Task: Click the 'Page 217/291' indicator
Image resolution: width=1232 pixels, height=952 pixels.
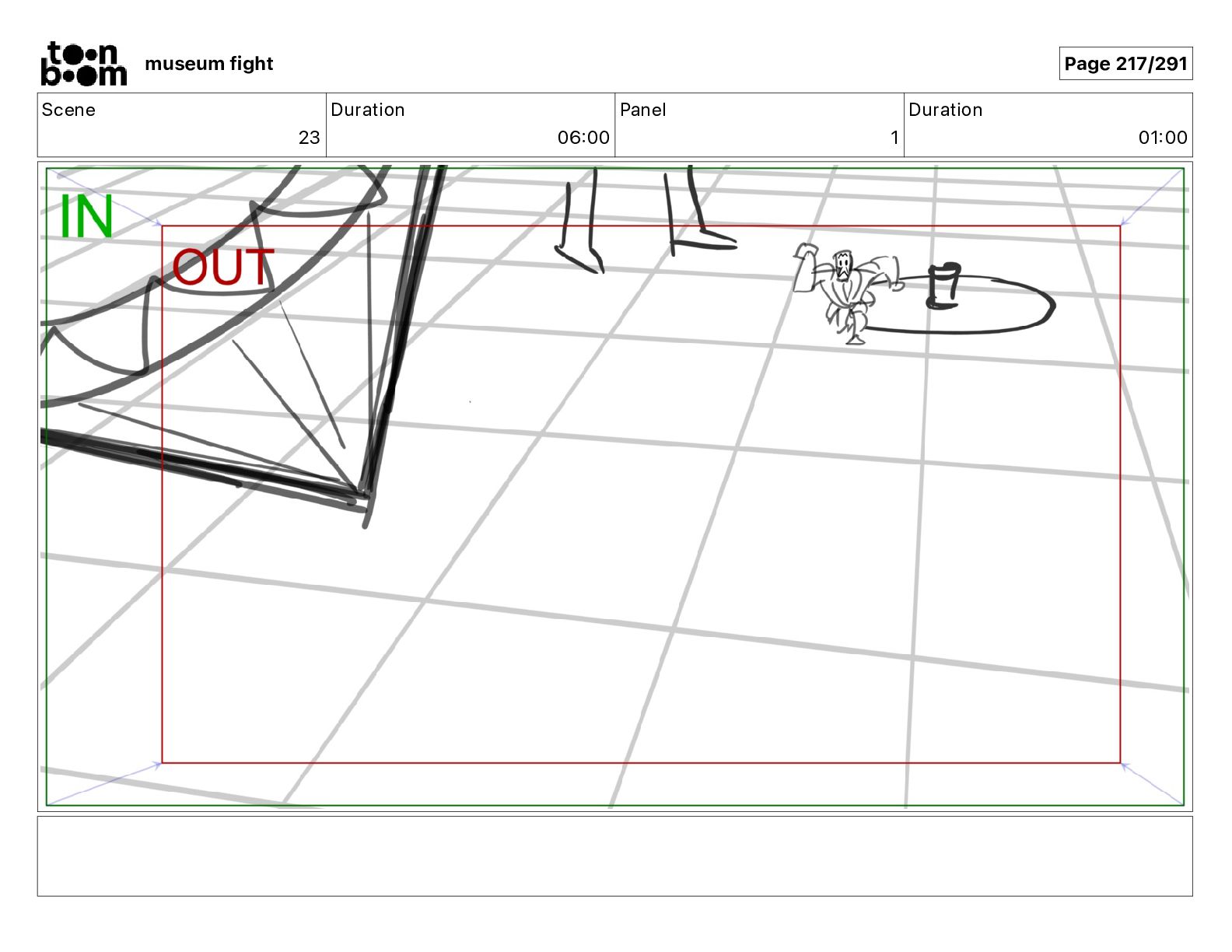Action: coord(1125,64)
